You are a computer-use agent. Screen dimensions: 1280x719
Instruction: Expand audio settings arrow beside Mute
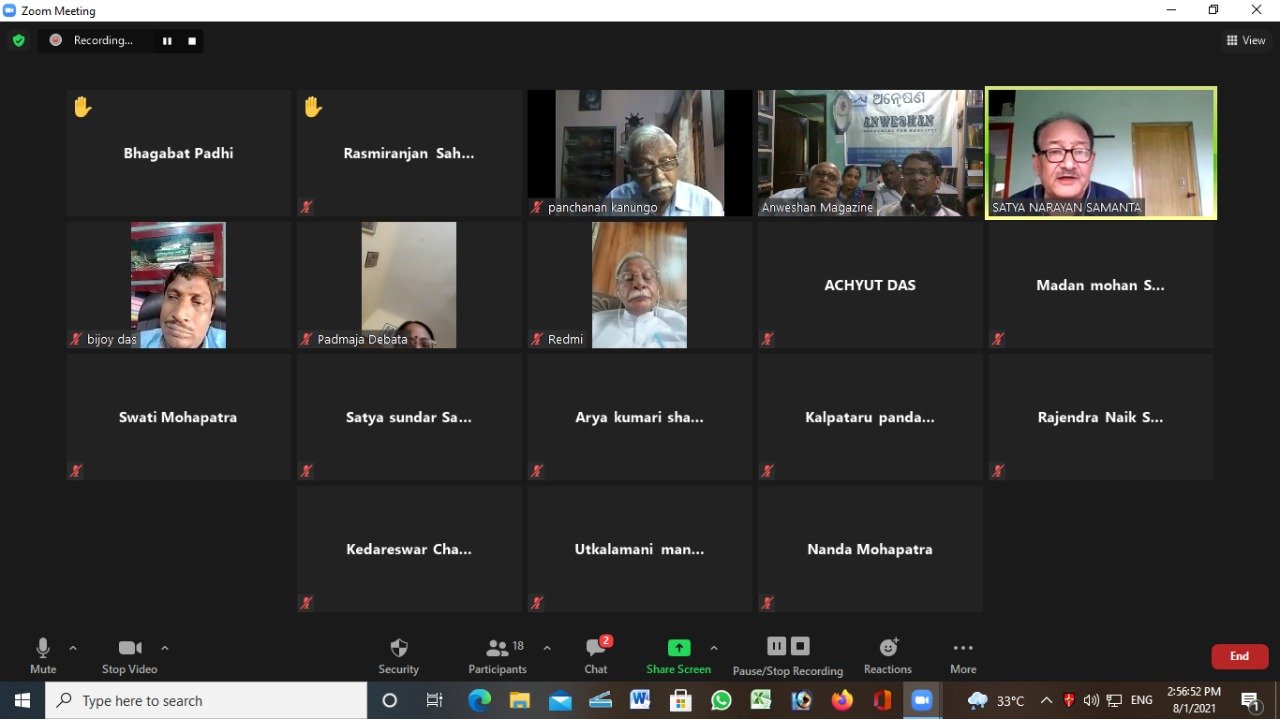(x=73, y=648)
